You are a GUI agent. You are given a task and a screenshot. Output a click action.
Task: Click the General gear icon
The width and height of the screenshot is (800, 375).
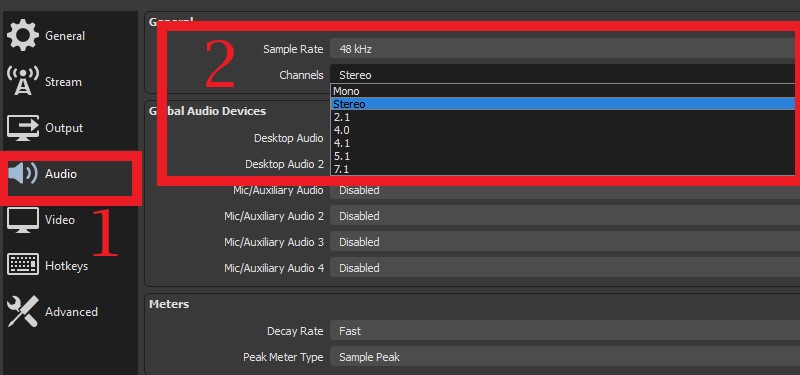click(x=22, y=35)
